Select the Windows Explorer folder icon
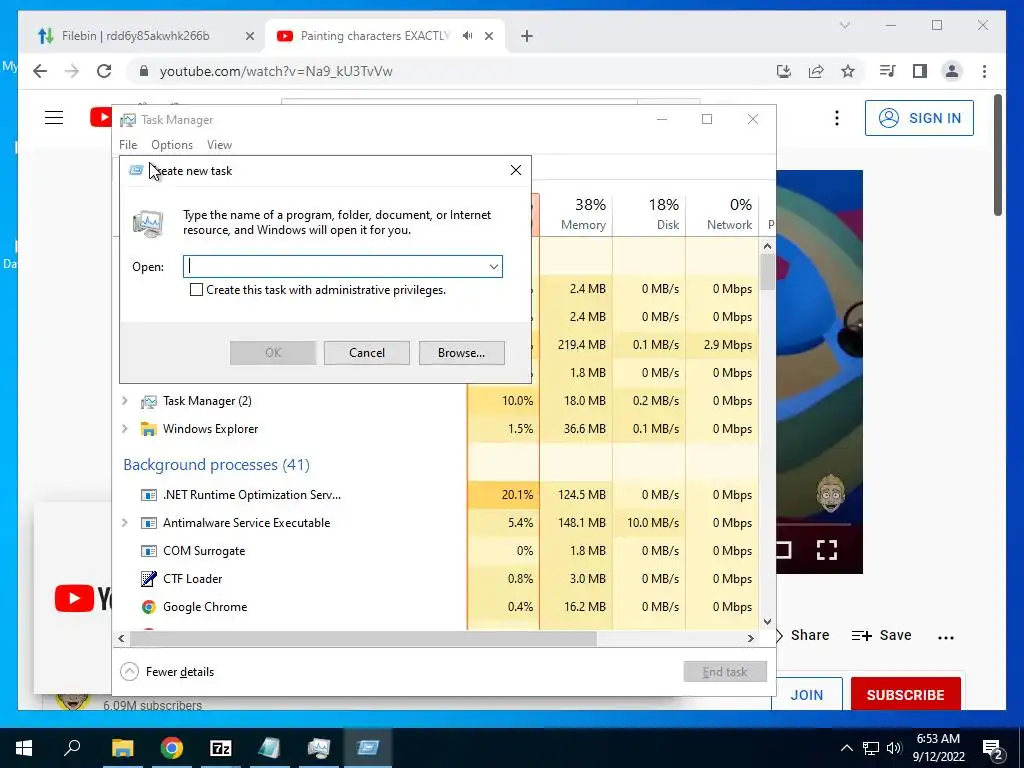Image resolution: width=1024 pixels, height=768 pixels. point(149,429)
